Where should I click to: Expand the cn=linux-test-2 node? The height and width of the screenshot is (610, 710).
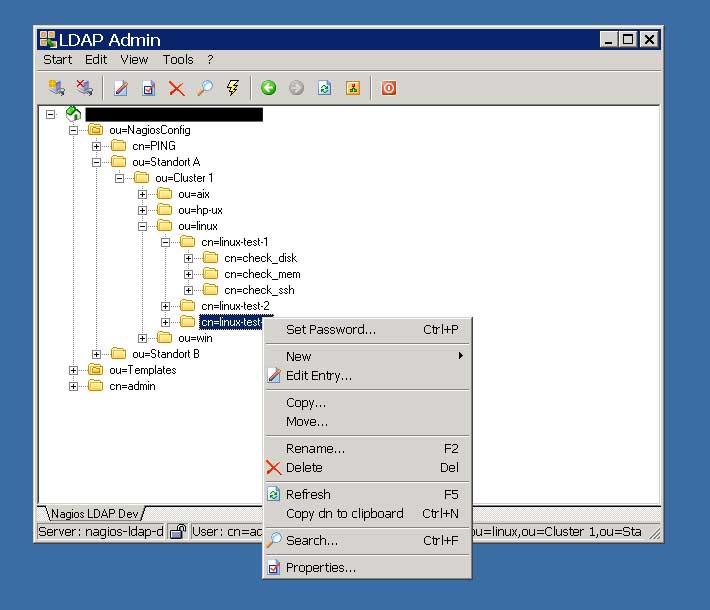coord(165,307)
